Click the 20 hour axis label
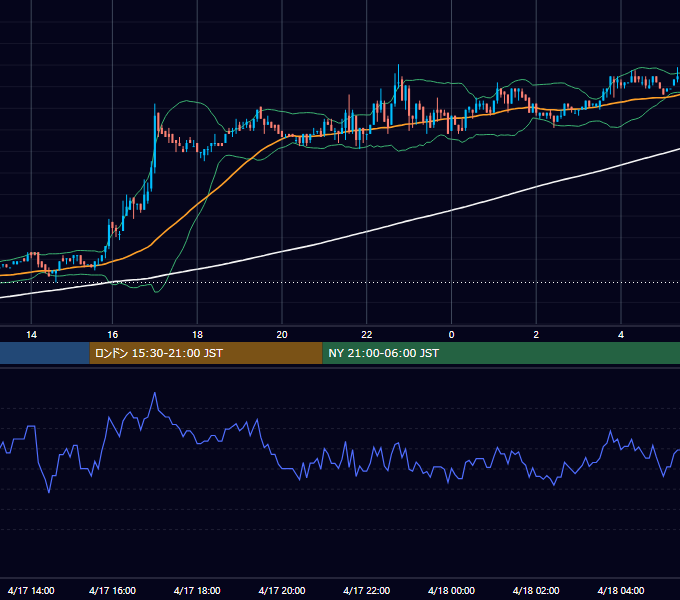 [282, 335]
